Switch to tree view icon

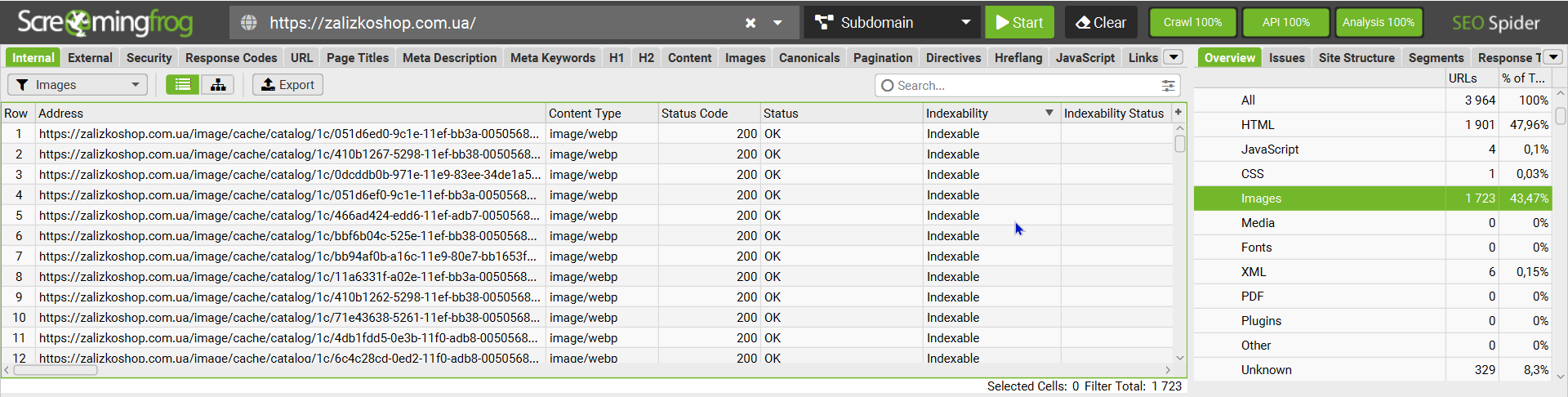click(218, 85)
